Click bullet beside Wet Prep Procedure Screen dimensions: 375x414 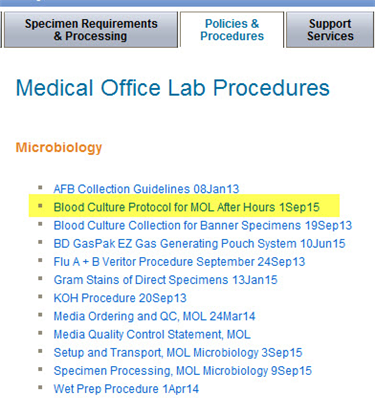[x=40, y=387]
